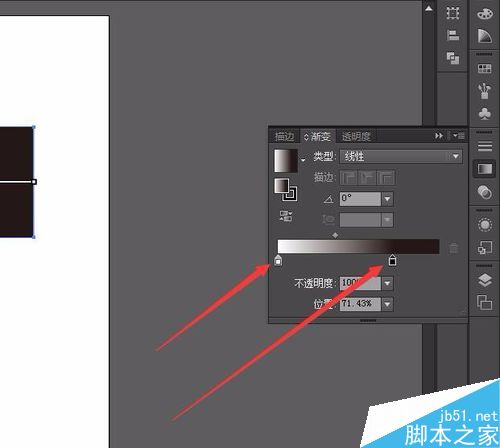This screenshot has width=500, height=448.
Task: Open the Stroke panel lines icon
Action: click(x=485, y=146)
